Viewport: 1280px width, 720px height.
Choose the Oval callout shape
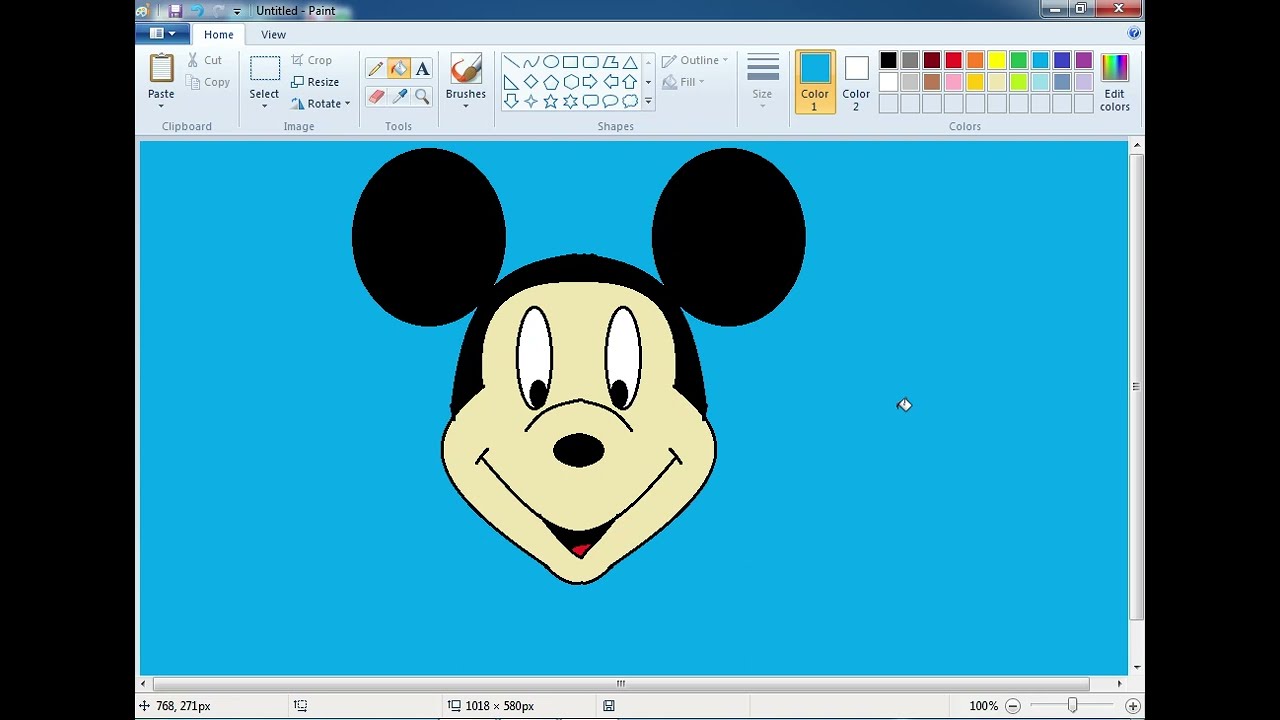point(610,101)
